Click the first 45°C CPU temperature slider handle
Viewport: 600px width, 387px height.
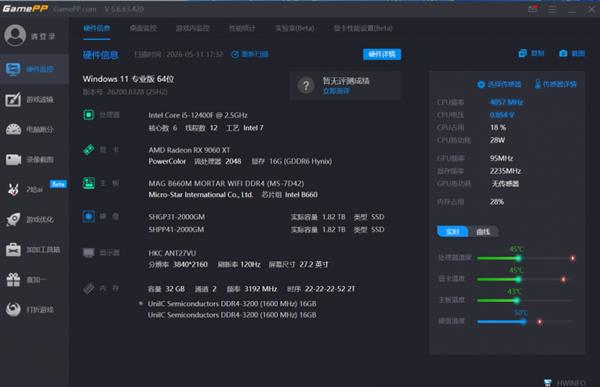tap(518, 258)
